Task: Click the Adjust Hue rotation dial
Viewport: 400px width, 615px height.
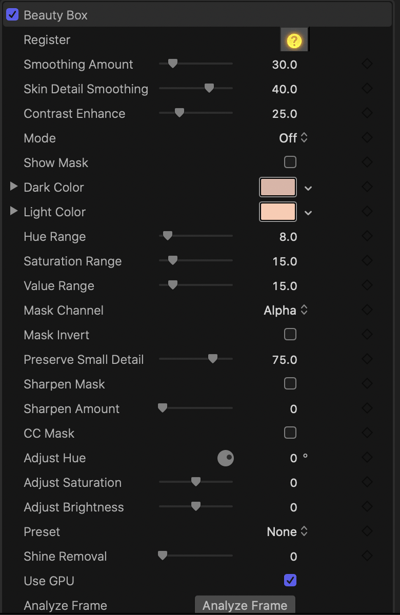Action: pos(225,458)
